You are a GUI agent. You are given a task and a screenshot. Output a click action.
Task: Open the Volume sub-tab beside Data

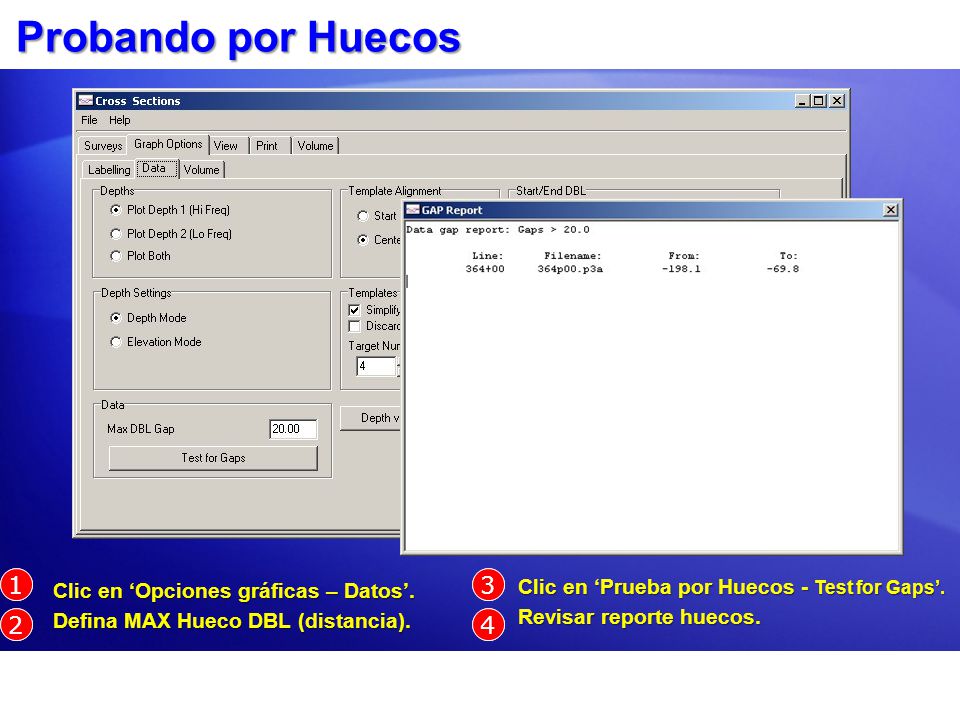[201, 170]
